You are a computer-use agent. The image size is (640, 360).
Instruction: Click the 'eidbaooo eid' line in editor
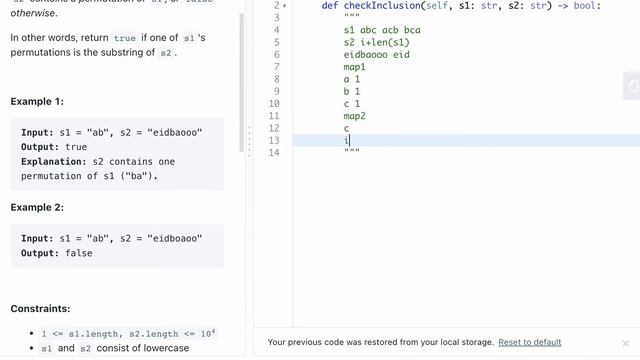[376, 55]
